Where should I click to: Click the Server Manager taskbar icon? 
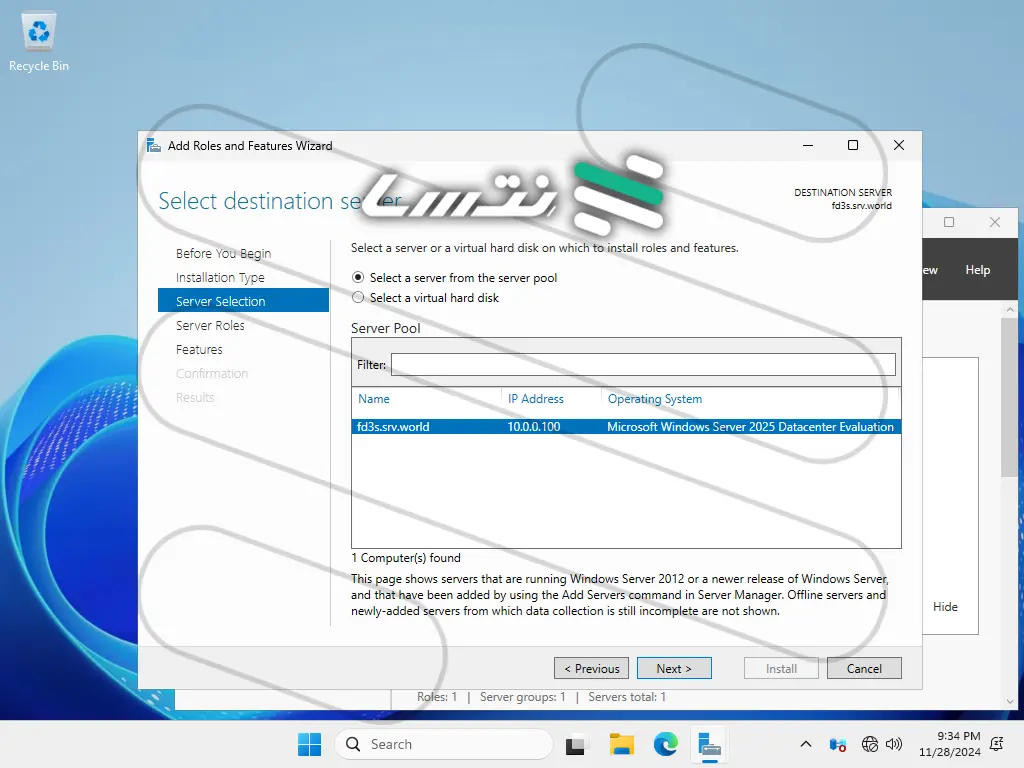coord(710,744)
